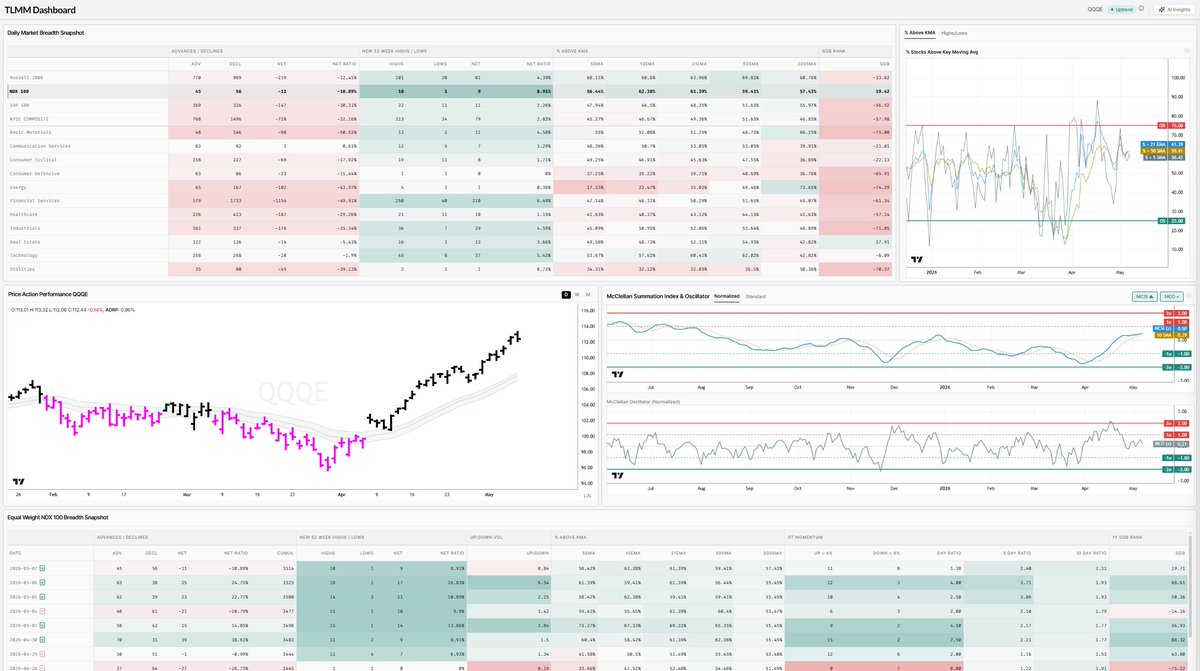Viewport: 1200px width, 671px height.
Task: Select the Real Estate sector row
Action: tap(449, 242)
